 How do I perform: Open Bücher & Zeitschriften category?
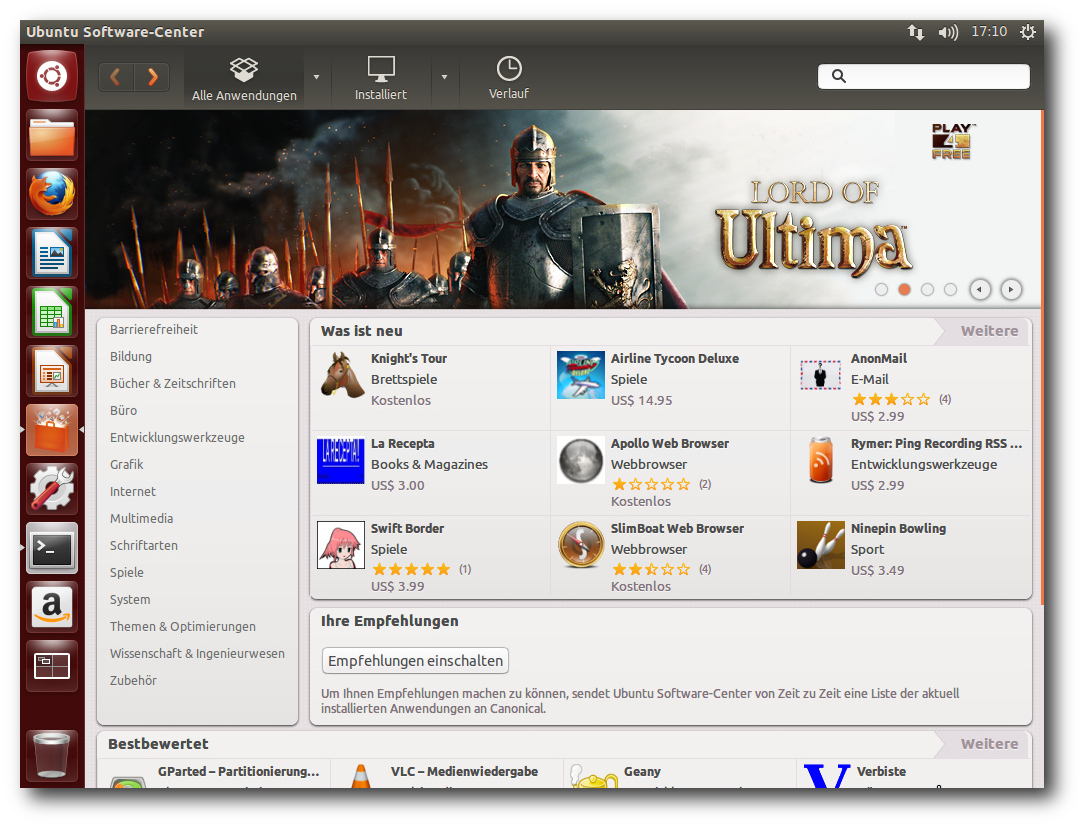(173, 384)
